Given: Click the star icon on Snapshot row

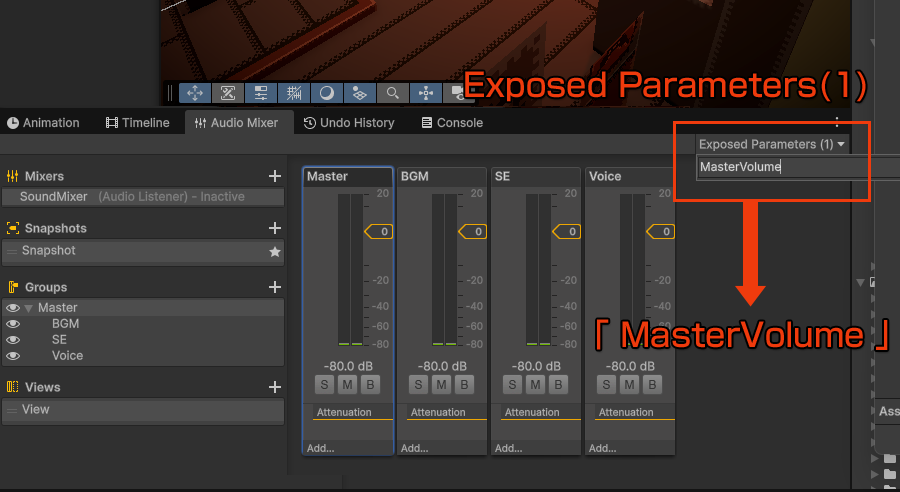Looking at the screenshot, I should [x=275, y=252].
